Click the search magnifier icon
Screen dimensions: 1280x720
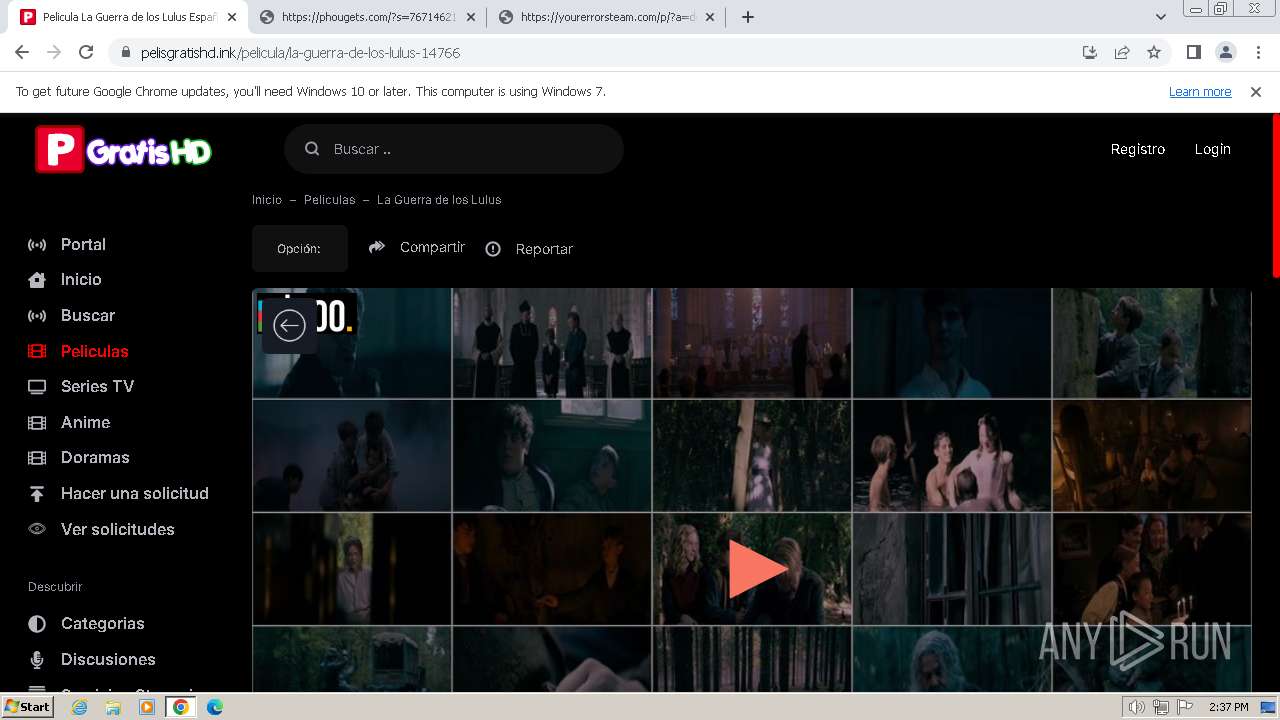[x=312, y=149]
